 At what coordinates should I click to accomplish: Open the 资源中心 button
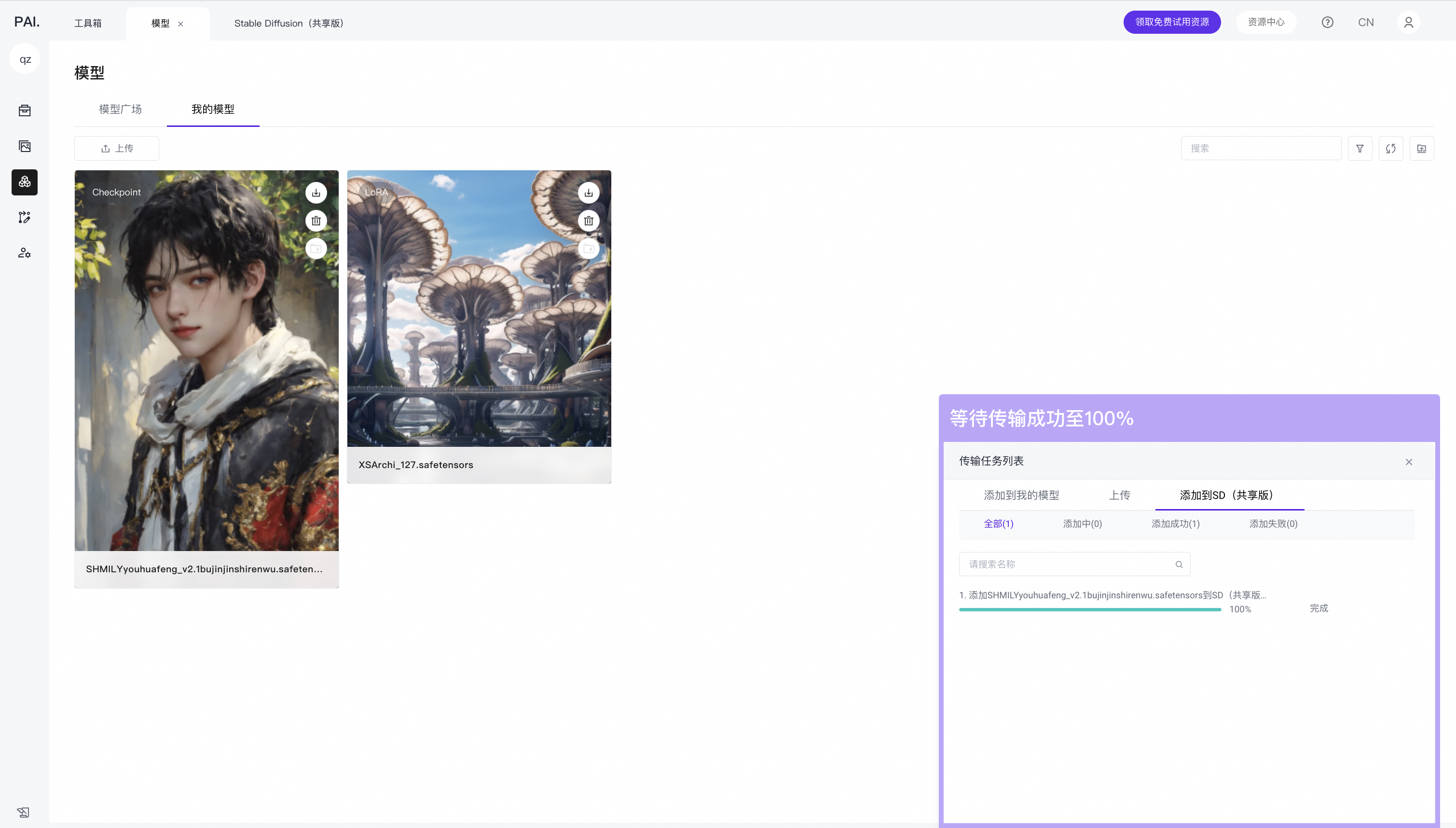(x=1266, y=22)
